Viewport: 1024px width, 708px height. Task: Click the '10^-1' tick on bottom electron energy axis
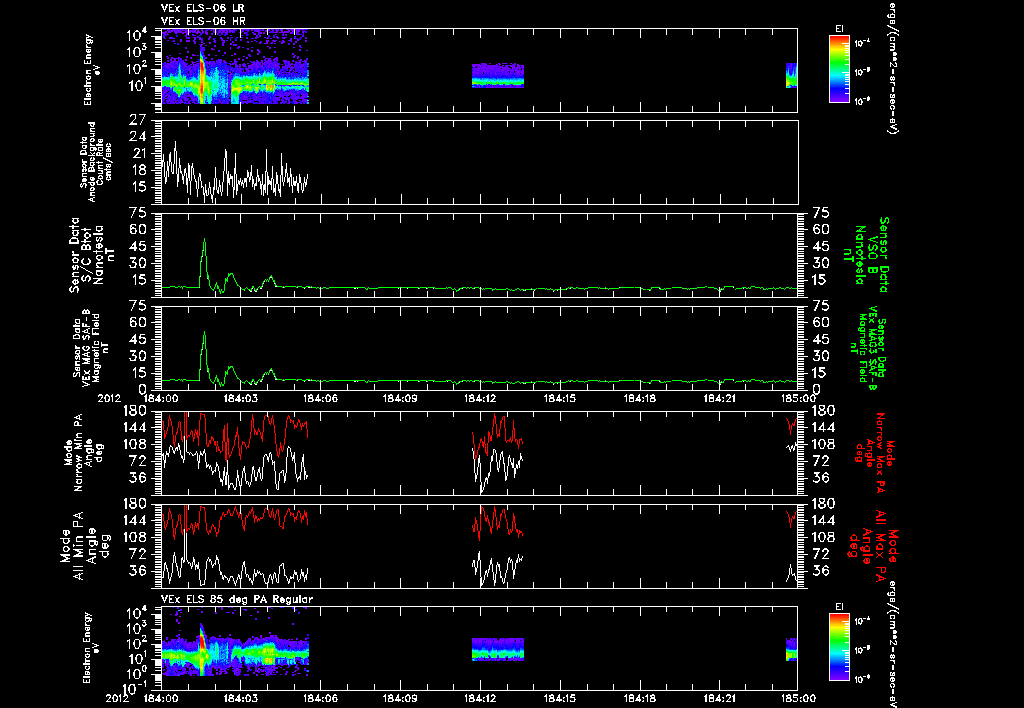click(x=135, y=687)
